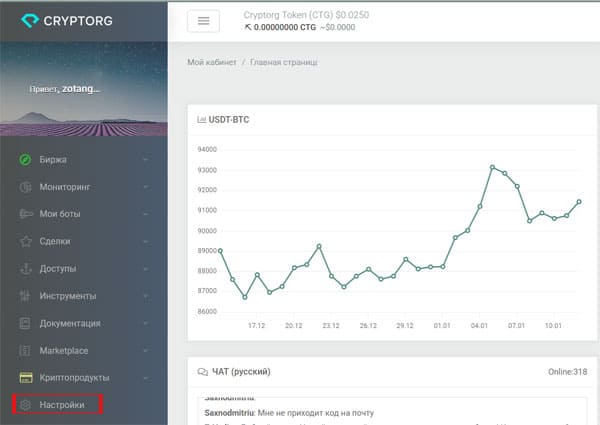The width and height of the screenshot is (600, 425).
Task: Click the Настройки gear icon
Action: point(25,405)
